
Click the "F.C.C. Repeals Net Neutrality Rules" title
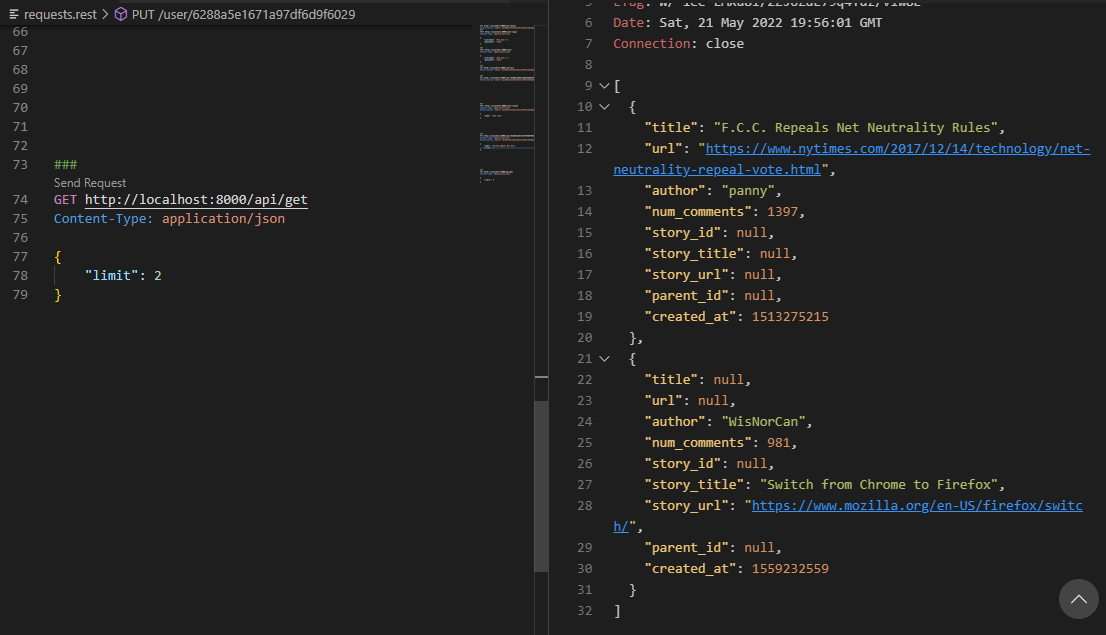pos(856,128)
